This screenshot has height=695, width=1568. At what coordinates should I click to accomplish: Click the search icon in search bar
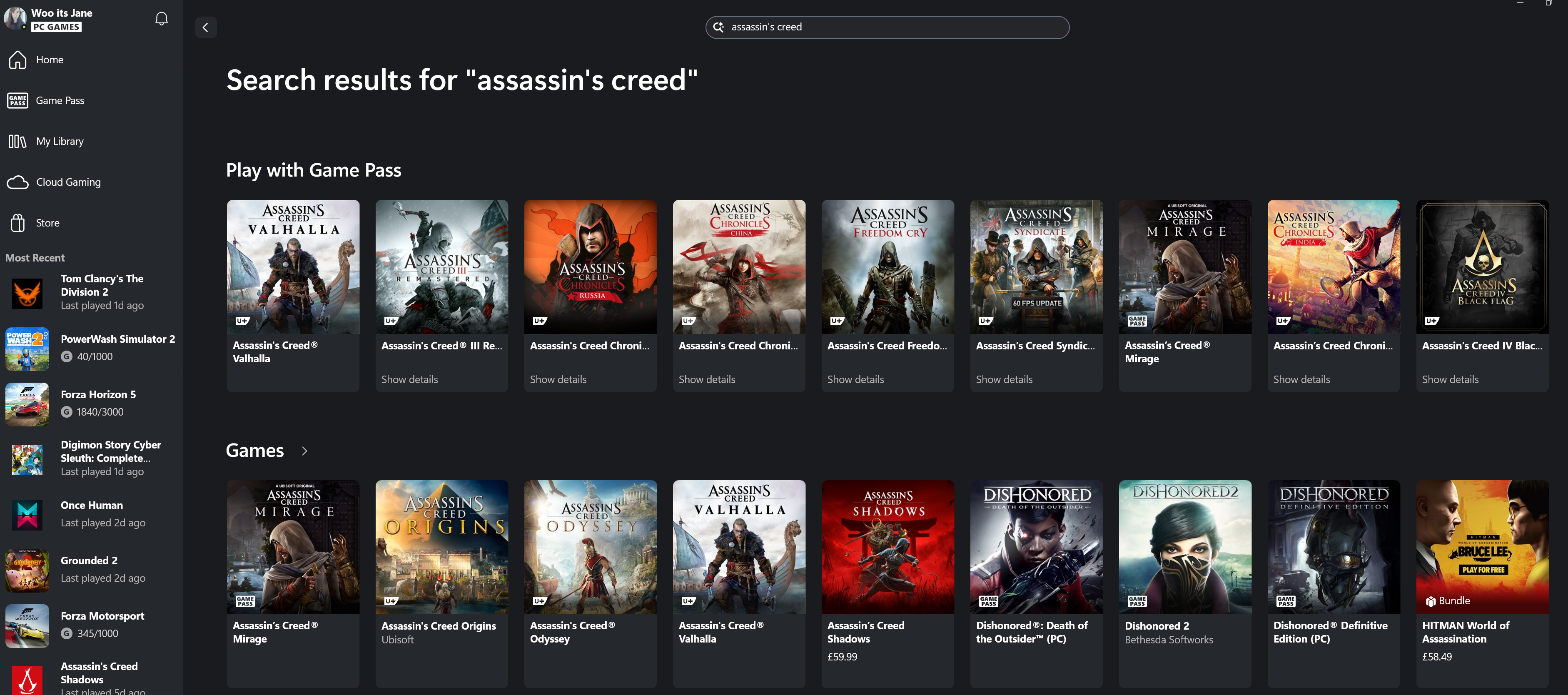coord(718,27)
